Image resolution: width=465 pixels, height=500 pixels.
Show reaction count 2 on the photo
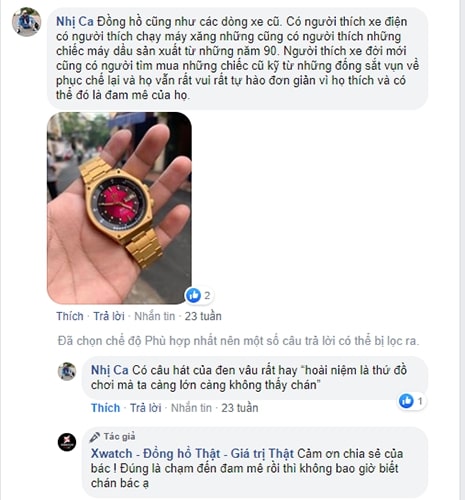[207, 296]
